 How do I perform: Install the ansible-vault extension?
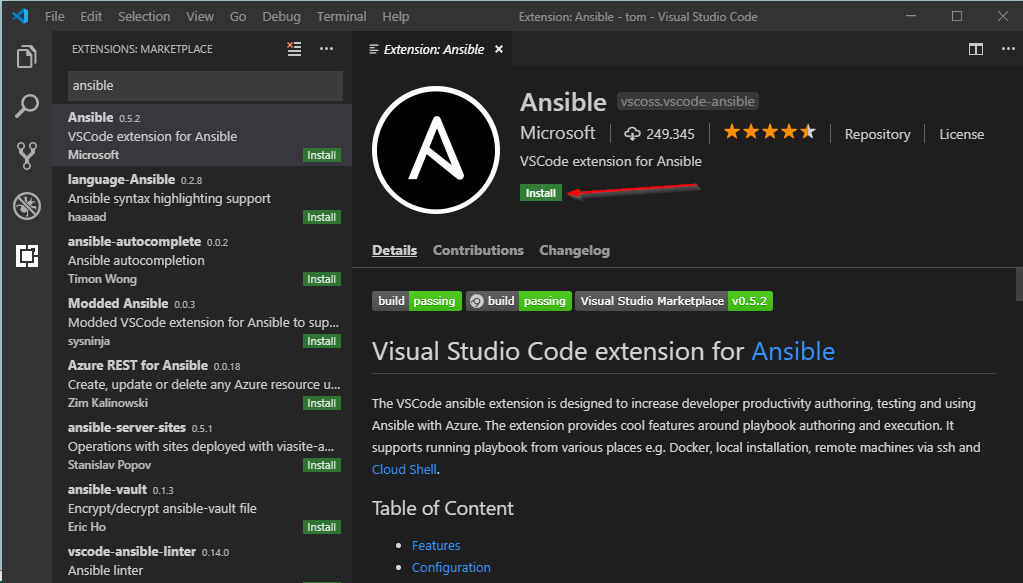click(321, 527)
